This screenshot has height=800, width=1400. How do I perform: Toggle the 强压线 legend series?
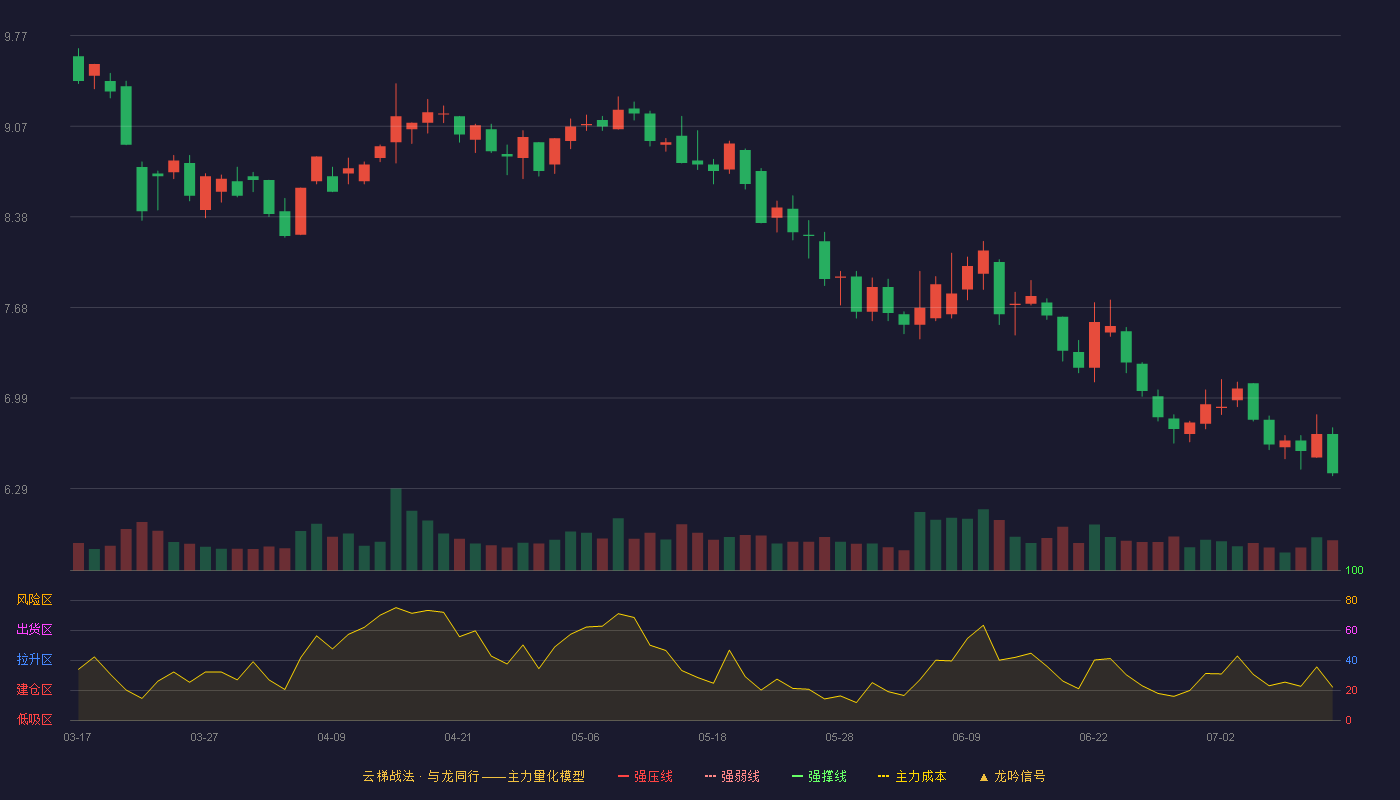[645, 776]
